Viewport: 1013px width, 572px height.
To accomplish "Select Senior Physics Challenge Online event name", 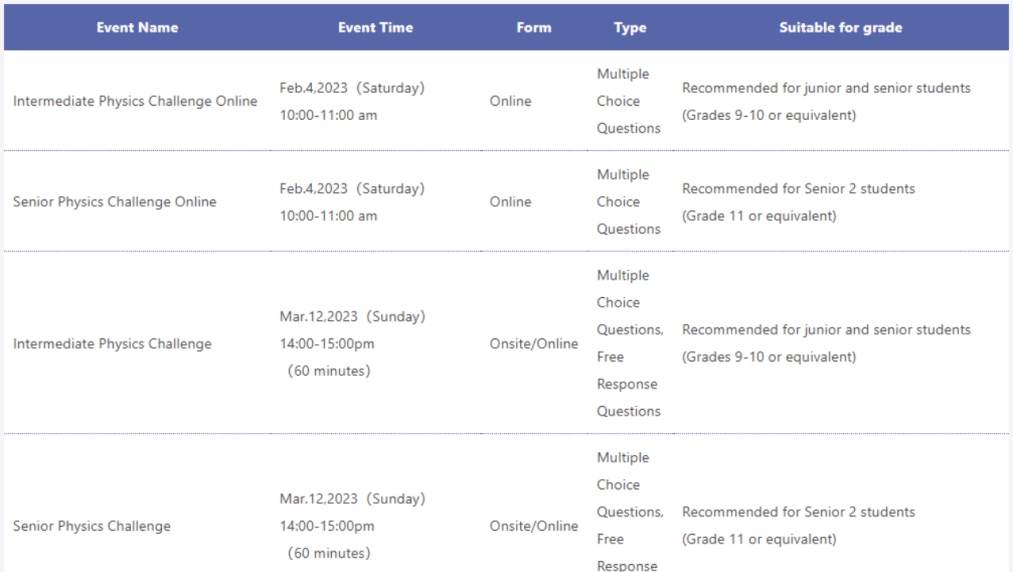I will [x=114, y=202].
